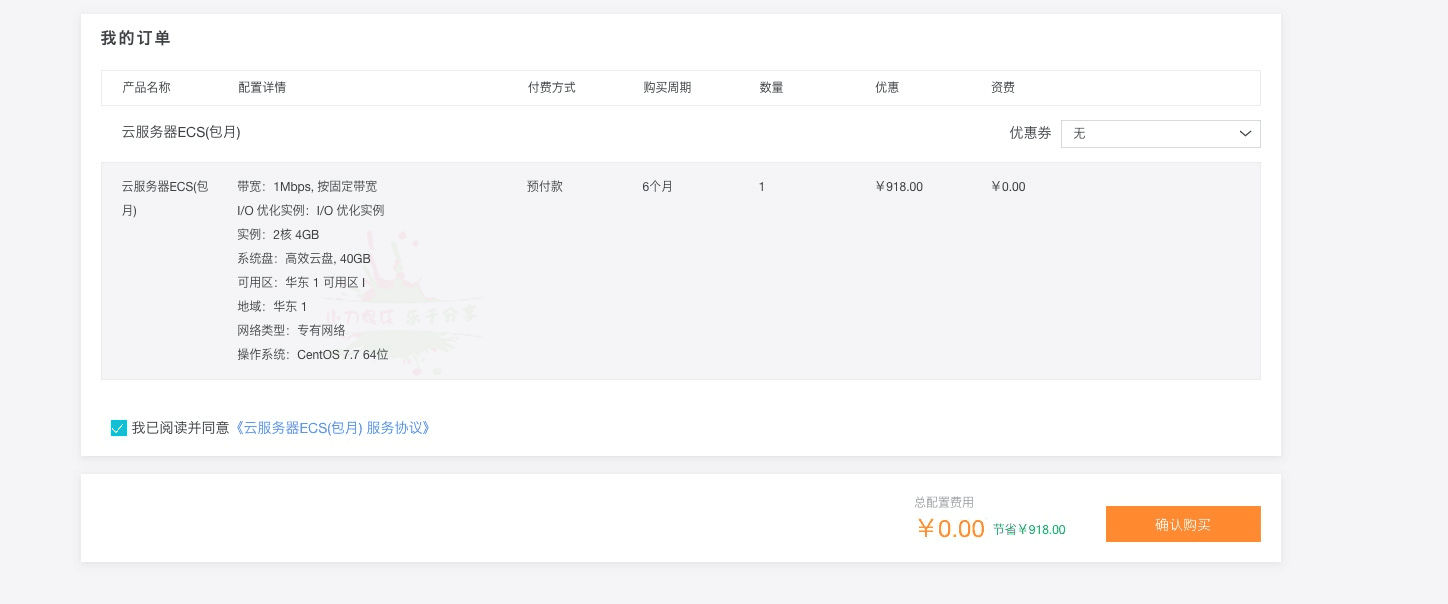This screenshot has height=604, width=1448.
Task: Click the dropdown chevron arrow of the 优惠券 selector
Action: point(1245,134)
